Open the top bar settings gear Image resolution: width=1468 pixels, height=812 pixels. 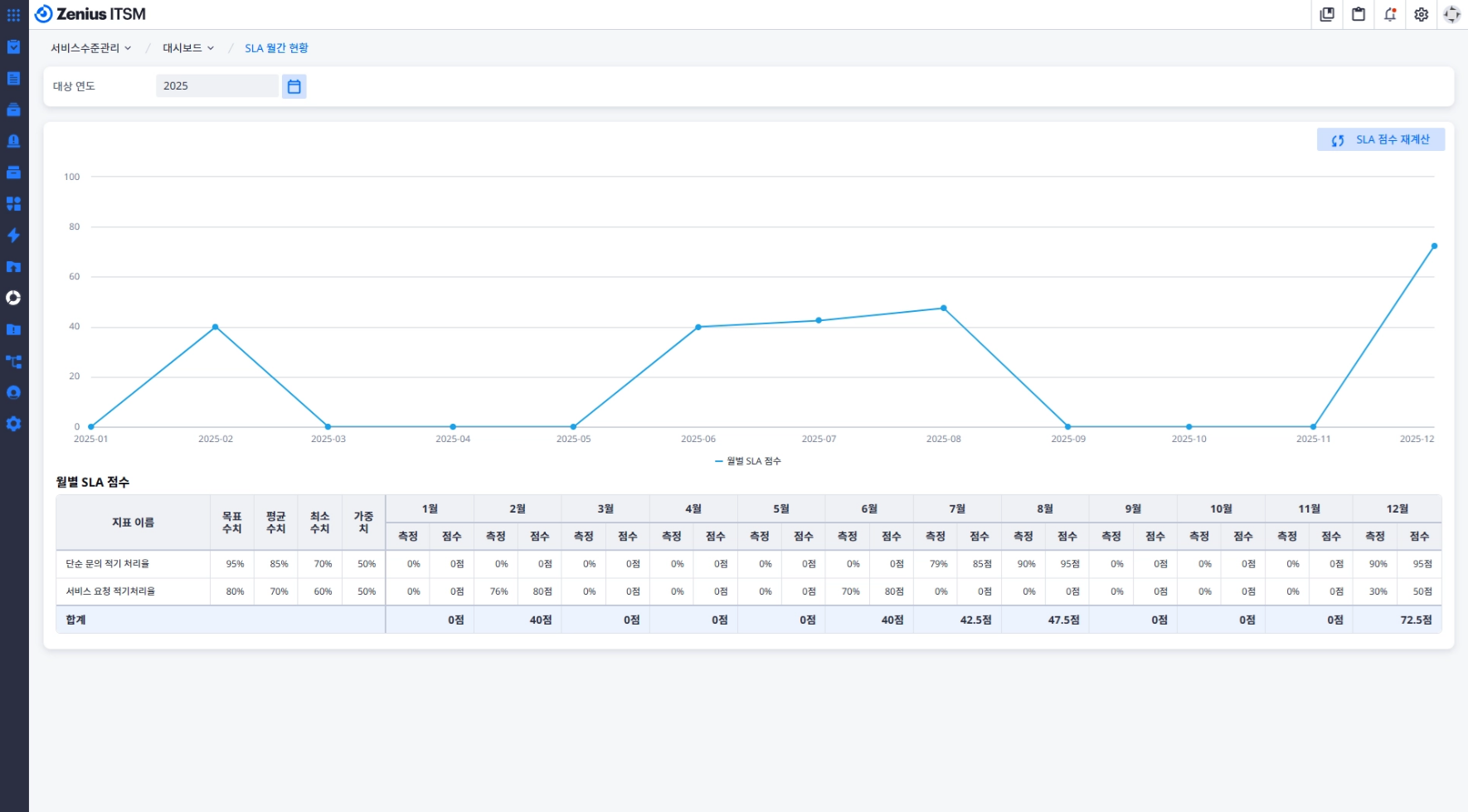(1422, 14)
